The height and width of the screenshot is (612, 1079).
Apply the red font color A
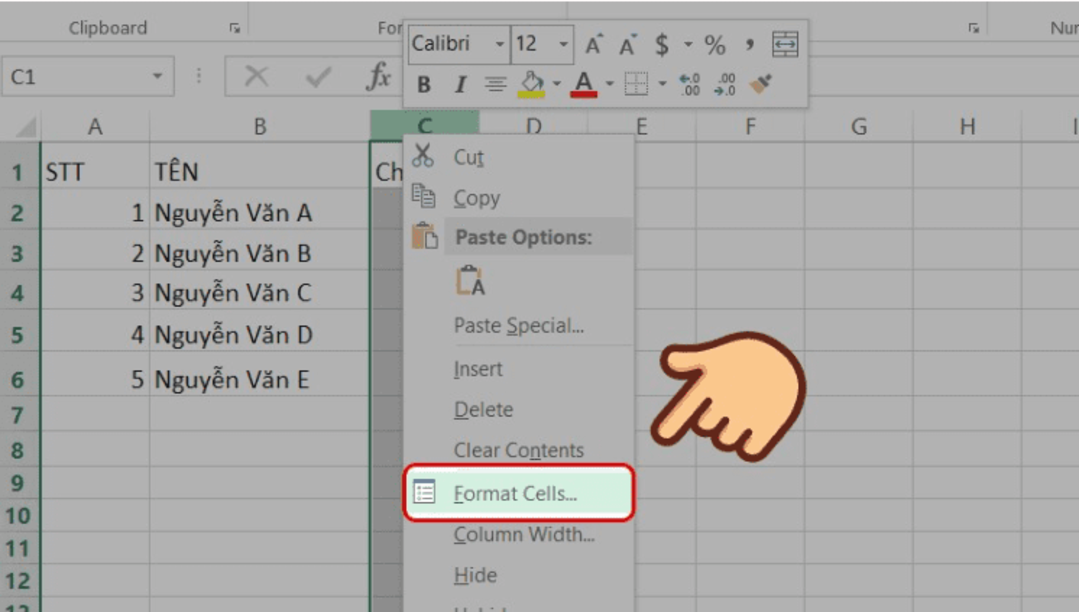[x=584, y=84]
